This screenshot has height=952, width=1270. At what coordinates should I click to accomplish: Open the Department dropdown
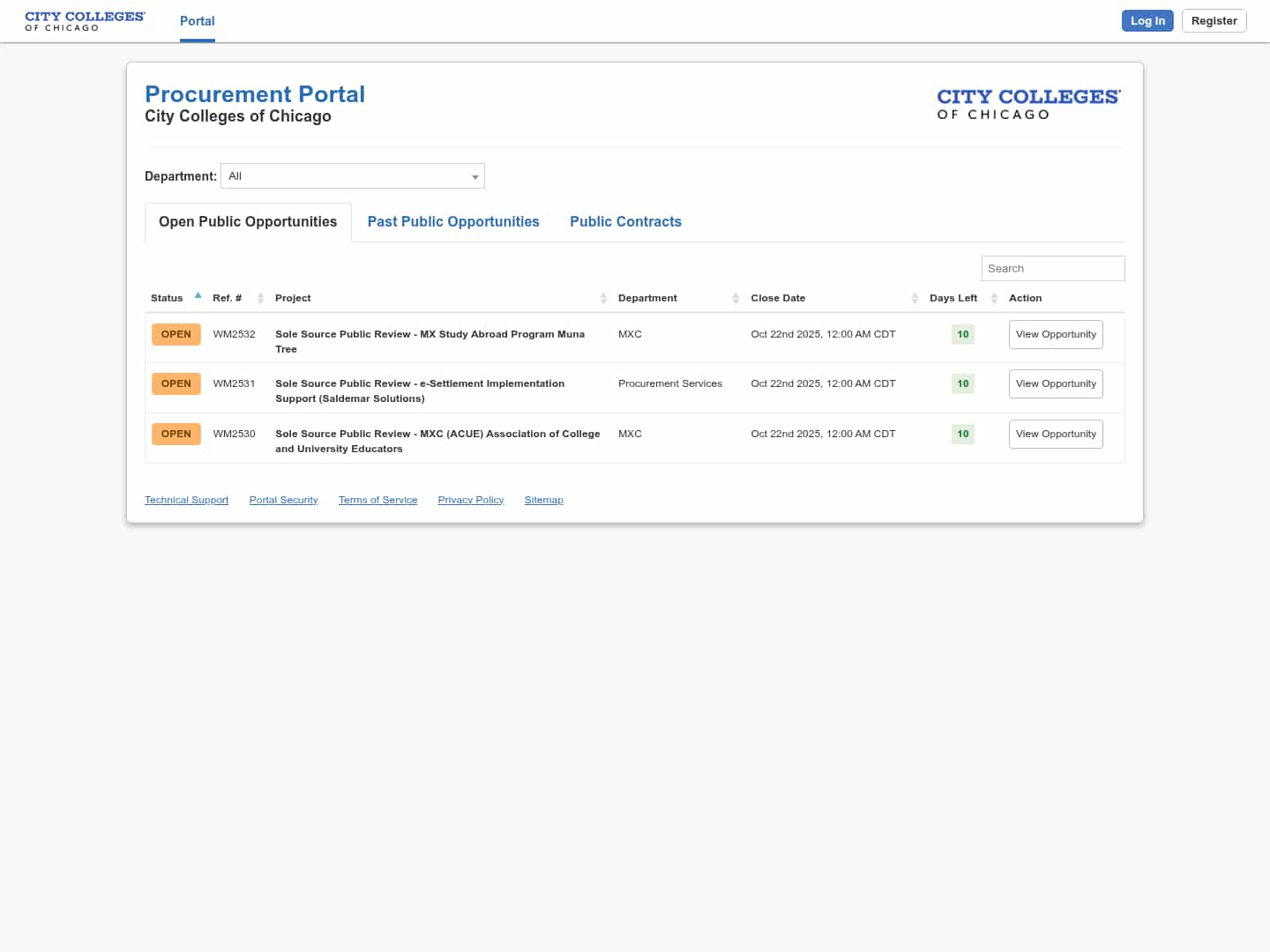coord(353,176)
